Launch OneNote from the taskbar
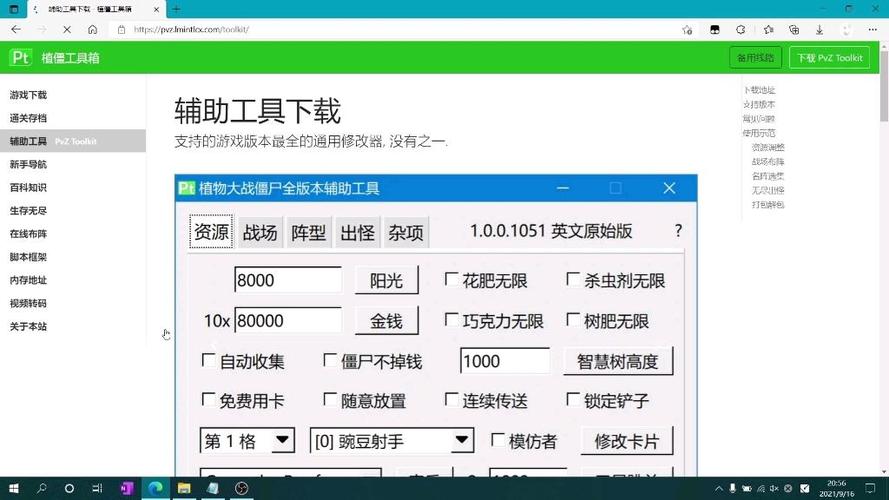The image size is (889, 500). click(x=126, y=488)
